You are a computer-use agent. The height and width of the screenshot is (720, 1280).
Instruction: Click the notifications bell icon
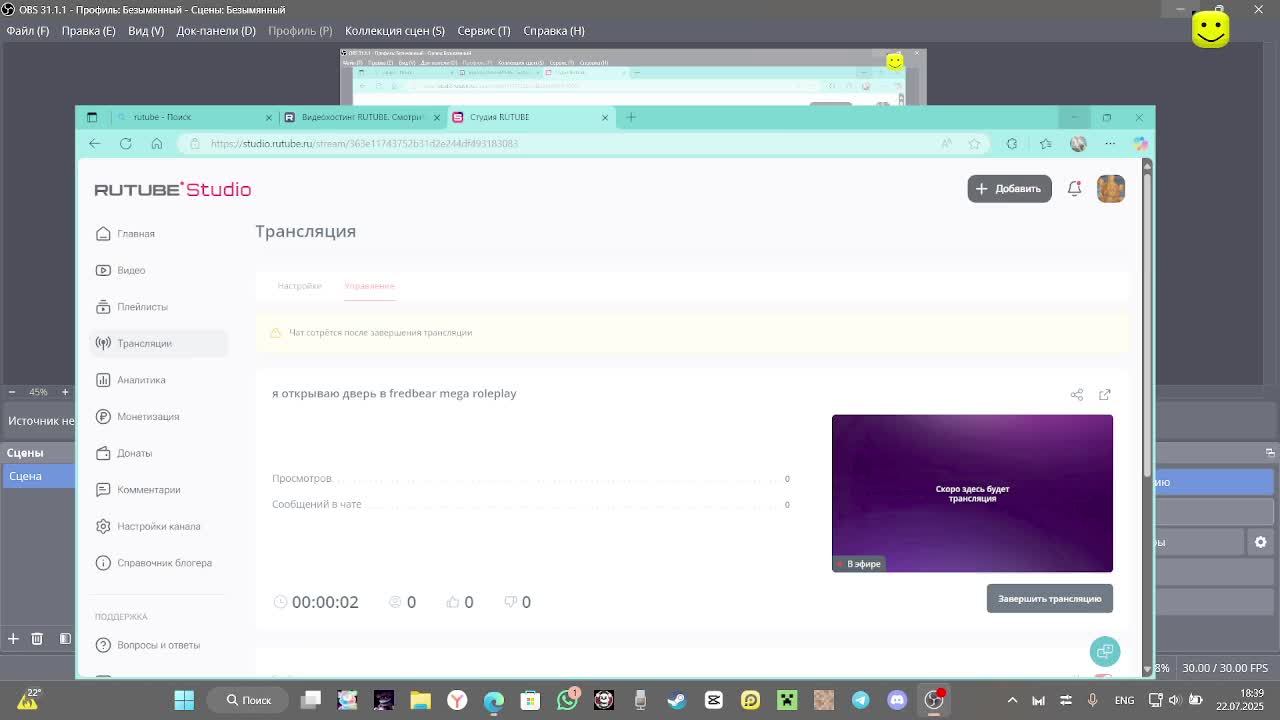click(x=1074, y=188)
